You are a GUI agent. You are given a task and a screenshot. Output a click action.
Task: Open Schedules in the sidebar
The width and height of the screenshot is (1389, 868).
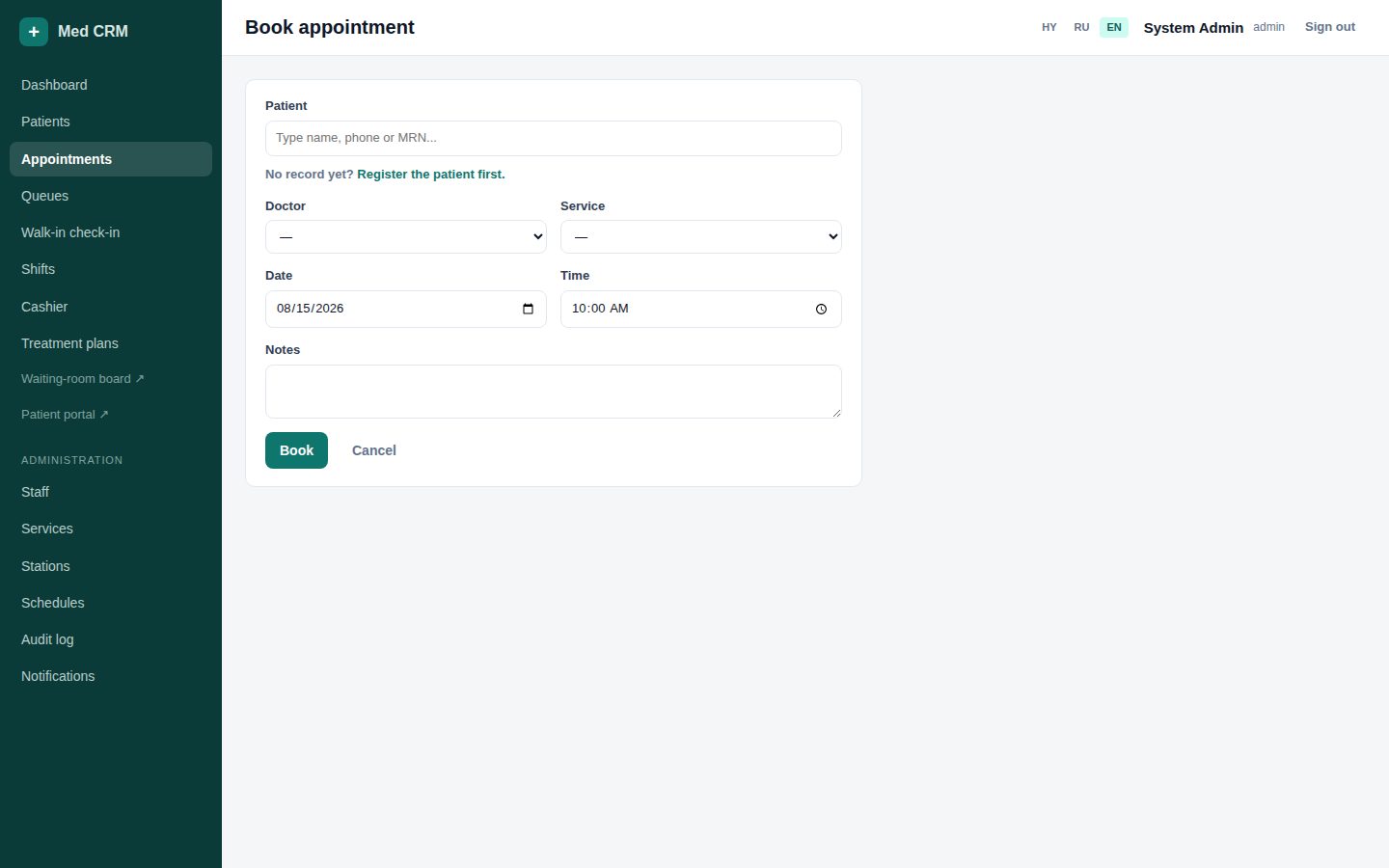click(111, 603)
